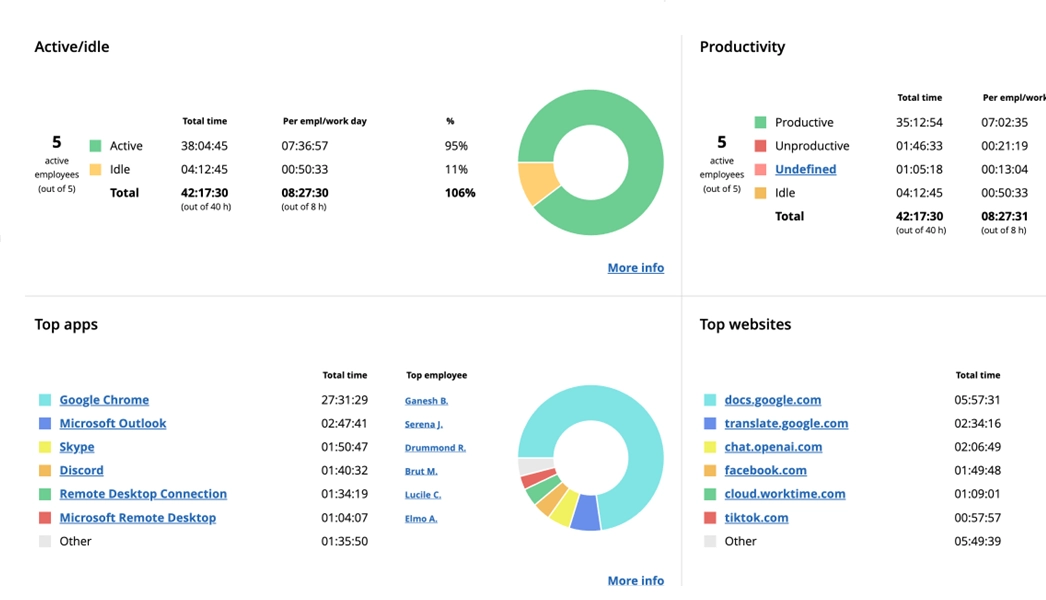Open Remote Desktop Connection app link
This screenshot has width=1046, height=600.
click(143, 494)
